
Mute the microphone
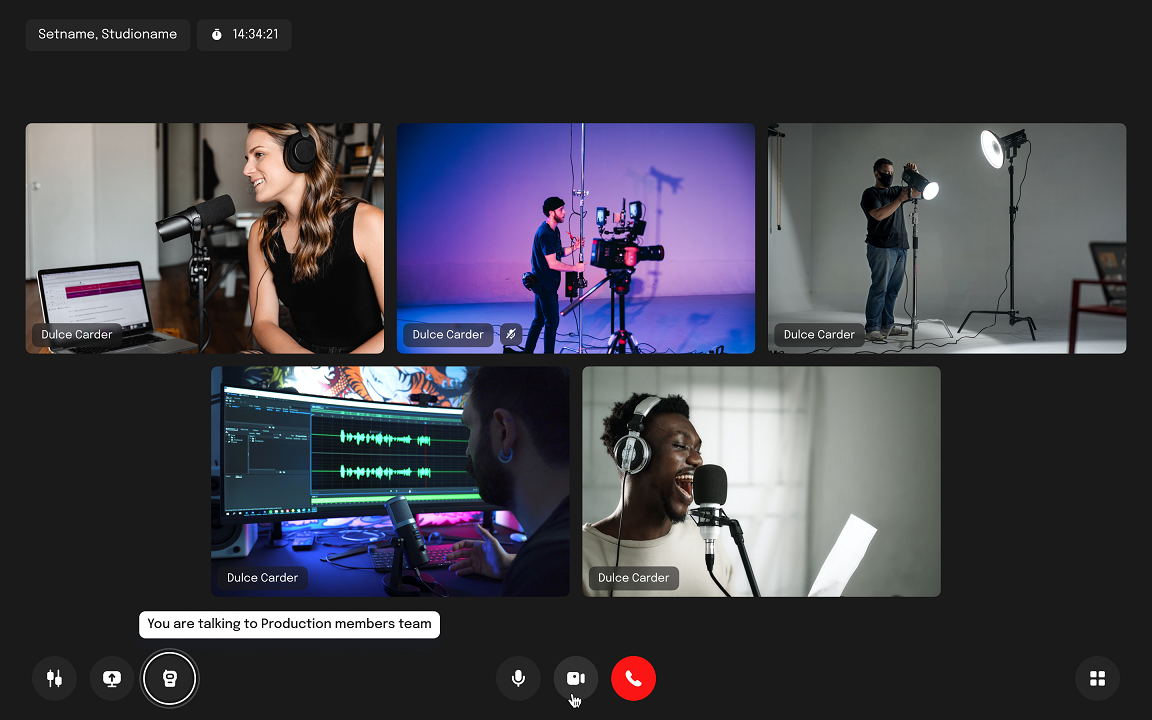[518, 678]
